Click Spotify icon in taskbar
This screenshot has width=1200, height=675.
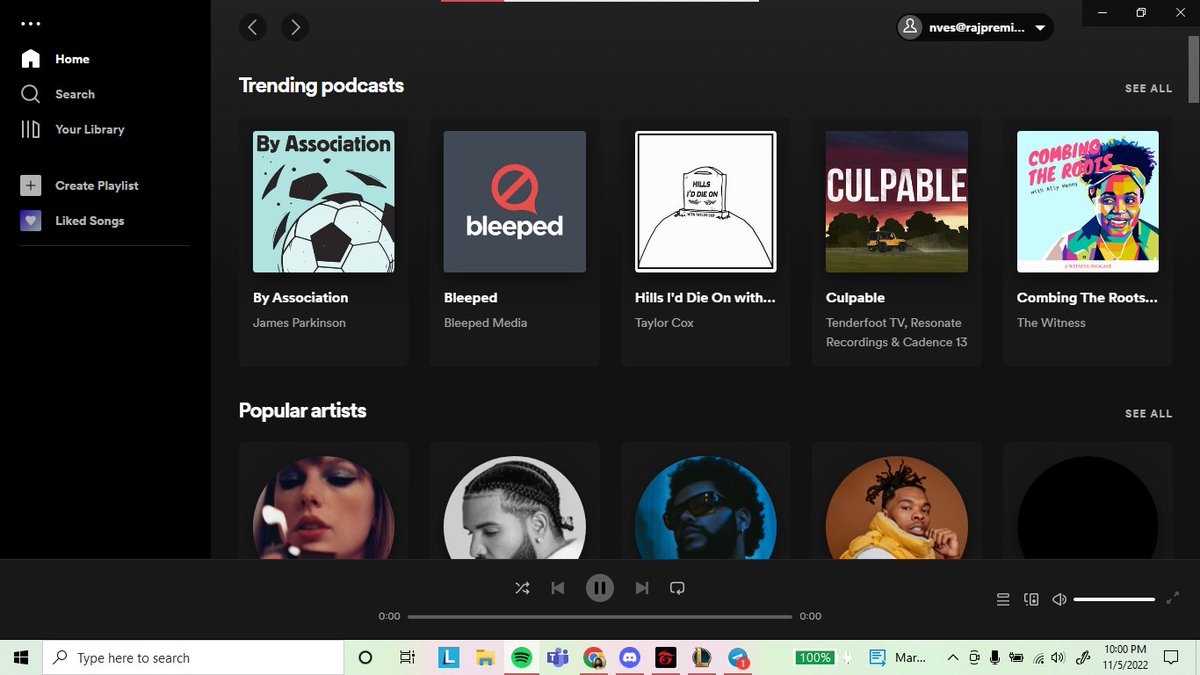[x=521, y=658]
